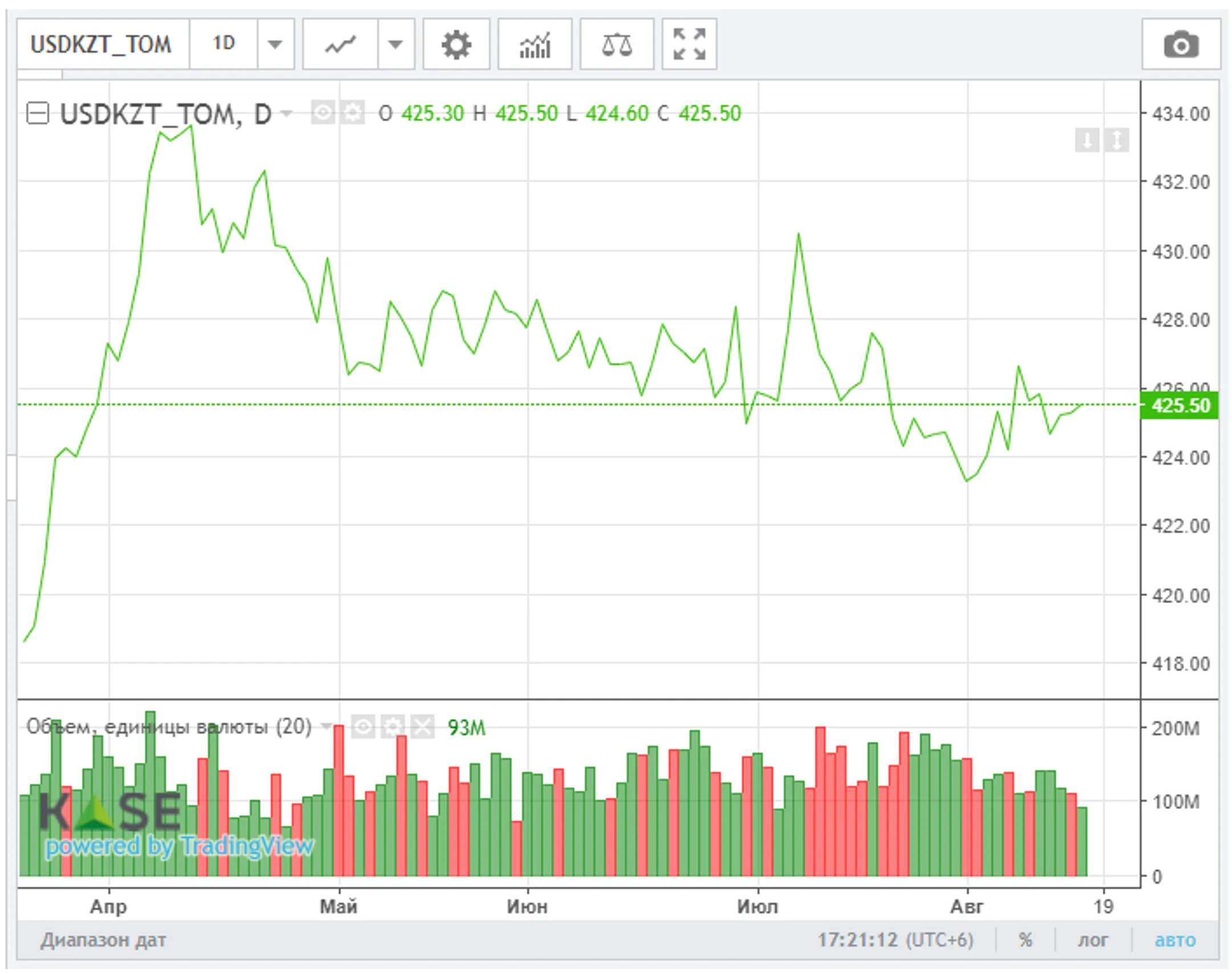Hide USDKZT_TOM series with eye icon
Screen dimensions: 1232x974
click(x=323, y=113)
